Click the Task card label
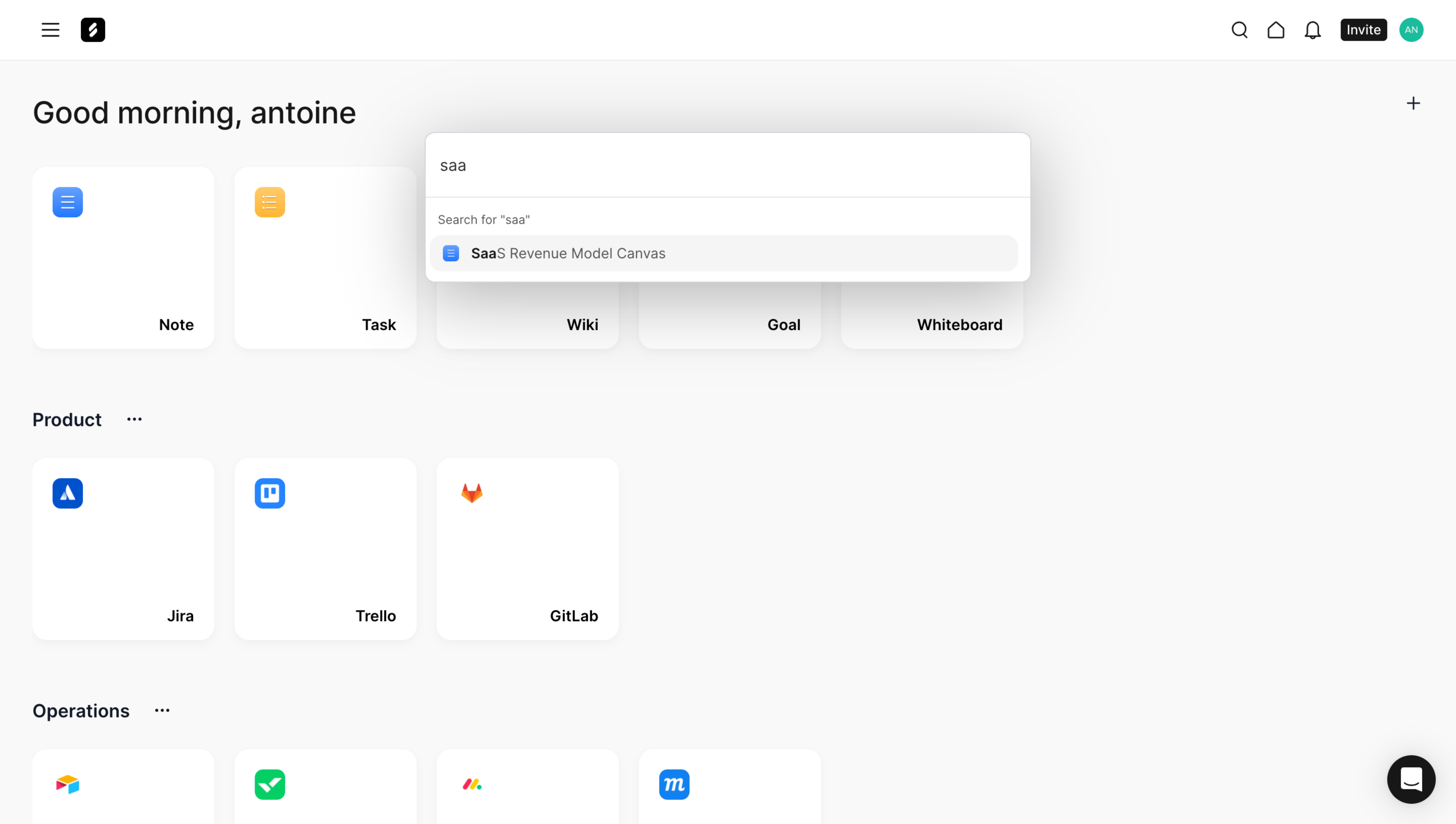Screen dimensions: 1456x824 point(379,325)
